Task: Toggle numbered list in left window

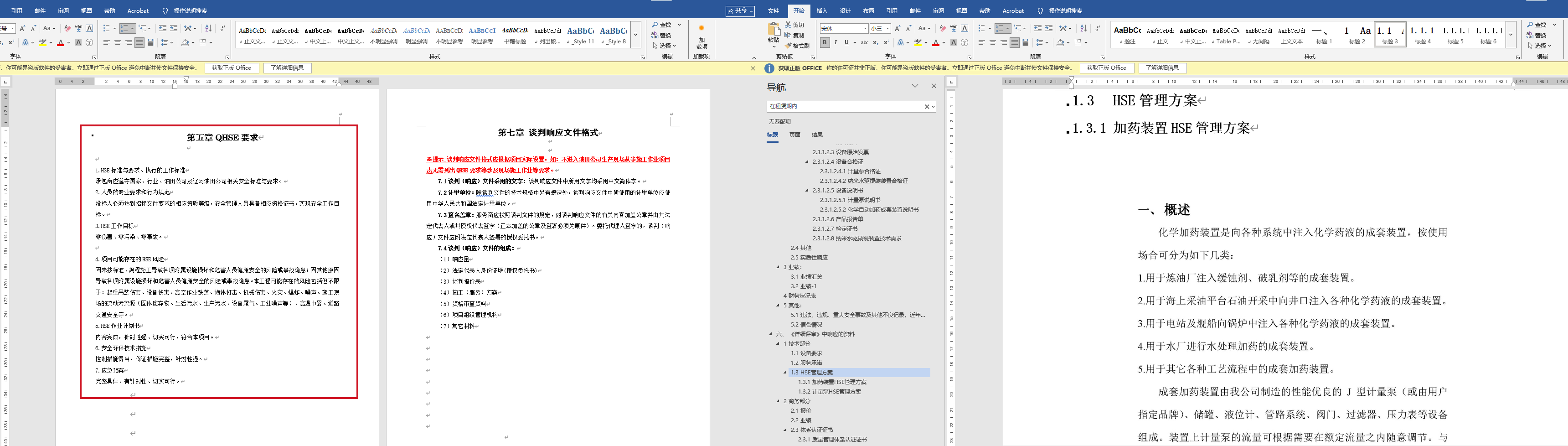Action: tap(125, 28)
